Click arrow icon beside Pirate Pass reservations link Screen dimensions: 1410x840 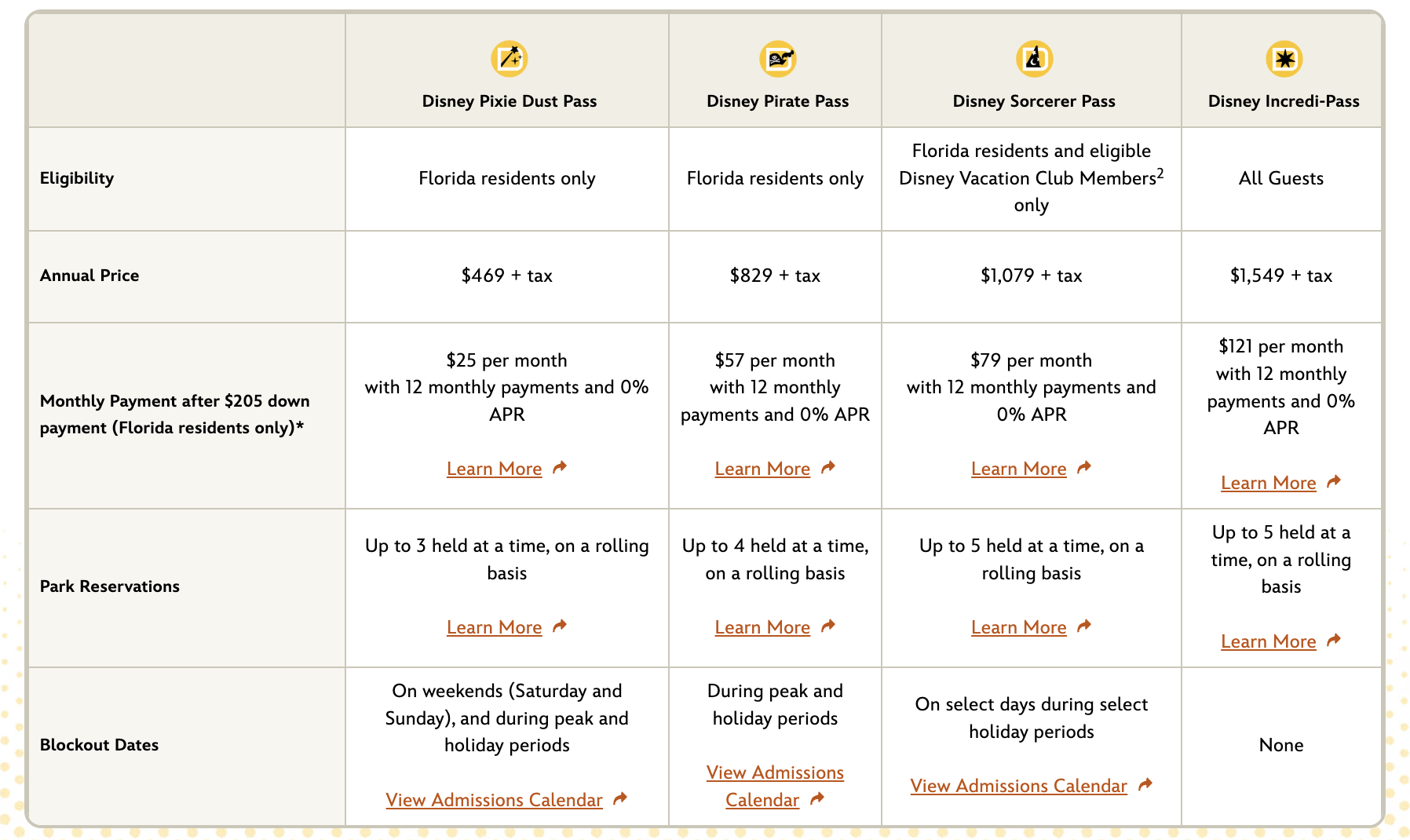(828, 626)
